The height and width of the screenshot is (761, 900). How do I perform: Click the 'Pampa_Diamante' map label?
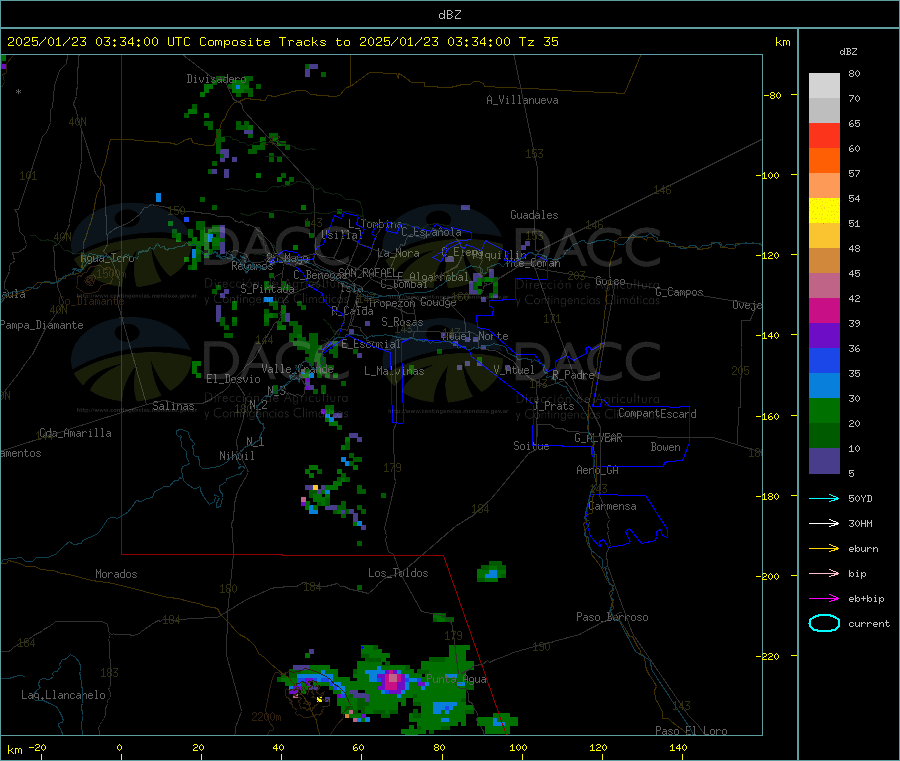tap(42, 325)
